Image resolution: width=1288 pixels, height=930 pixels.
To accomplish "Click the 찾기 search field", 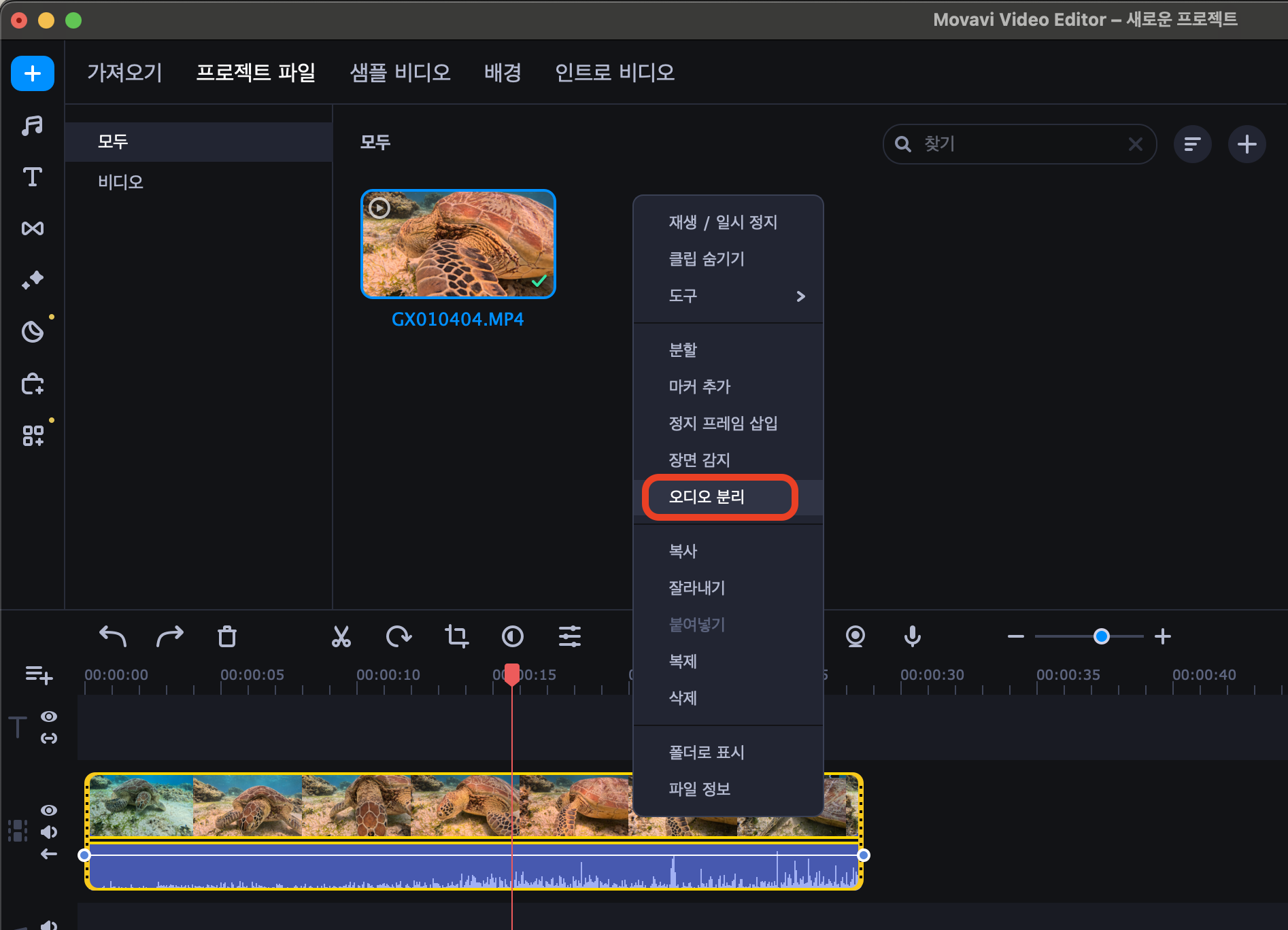I will (1020, 144).
